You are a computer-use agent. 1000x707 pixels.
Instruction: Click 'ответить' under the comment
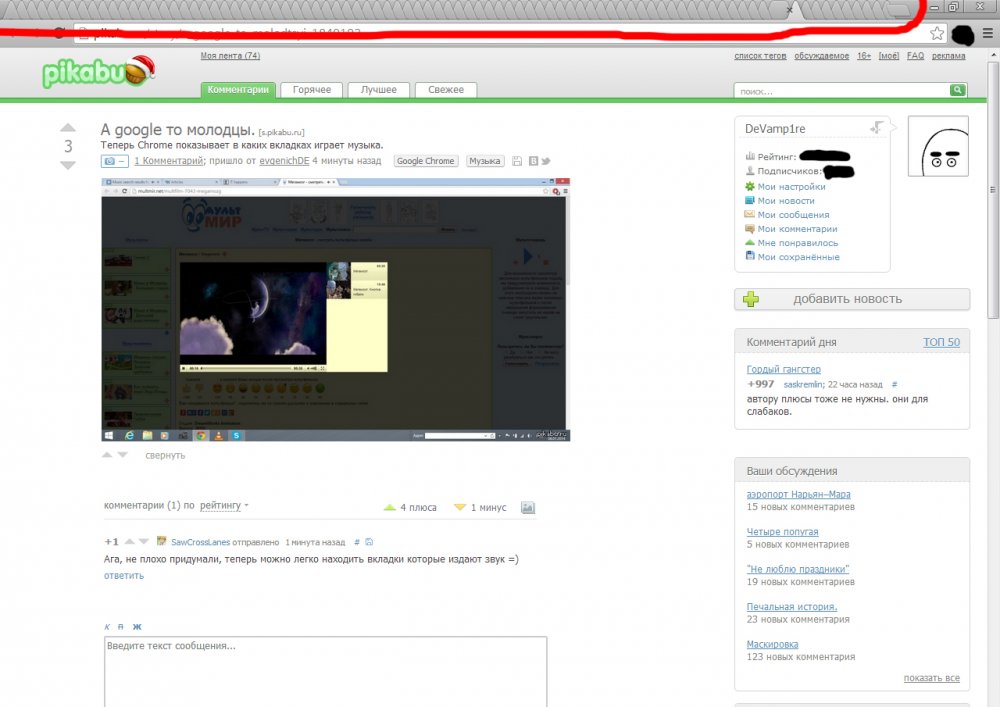pyautogui.click(x=124, y=575)
